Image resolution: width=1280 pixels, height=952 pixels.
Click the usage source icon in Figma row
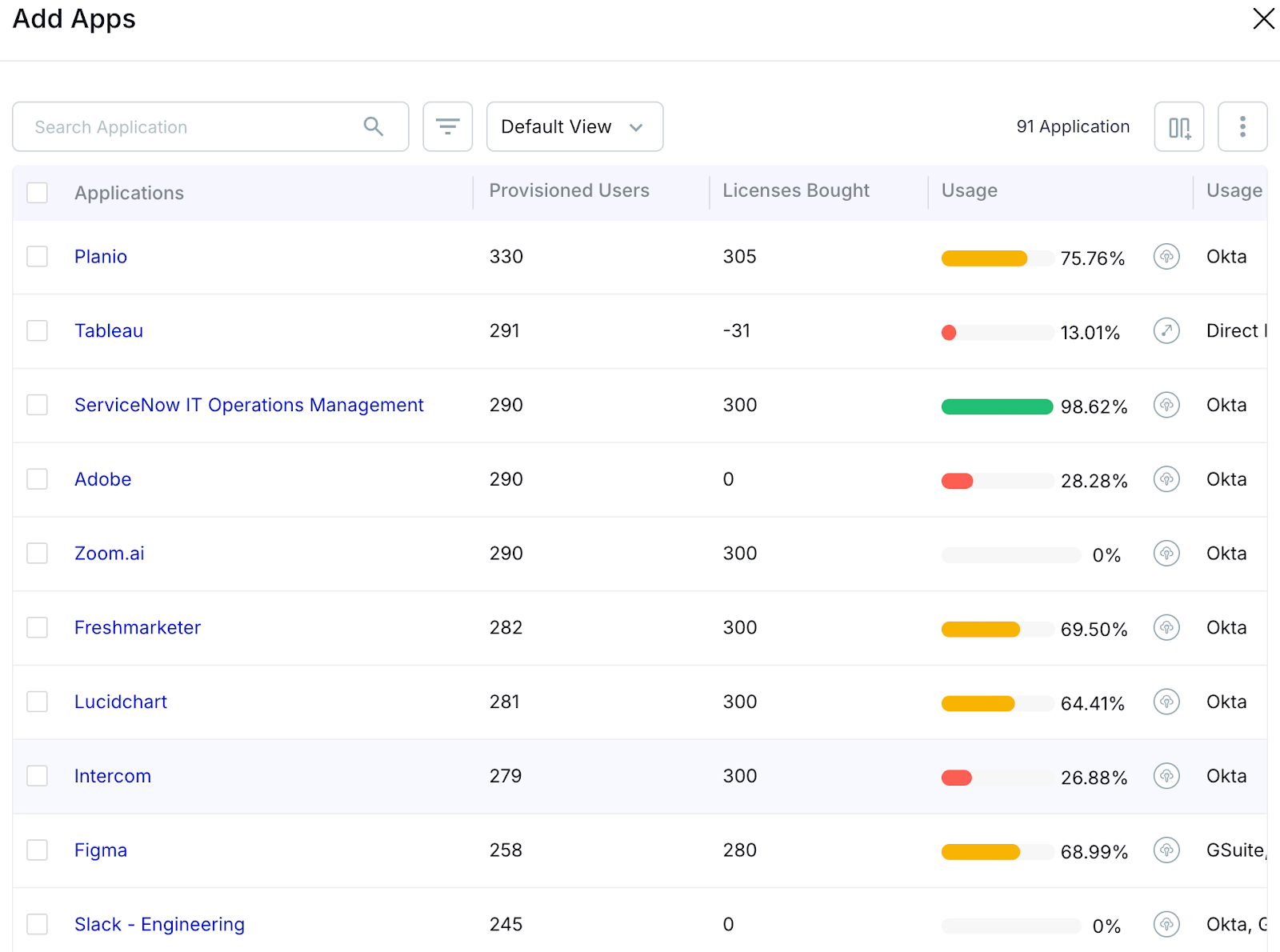coord(1166,850)
